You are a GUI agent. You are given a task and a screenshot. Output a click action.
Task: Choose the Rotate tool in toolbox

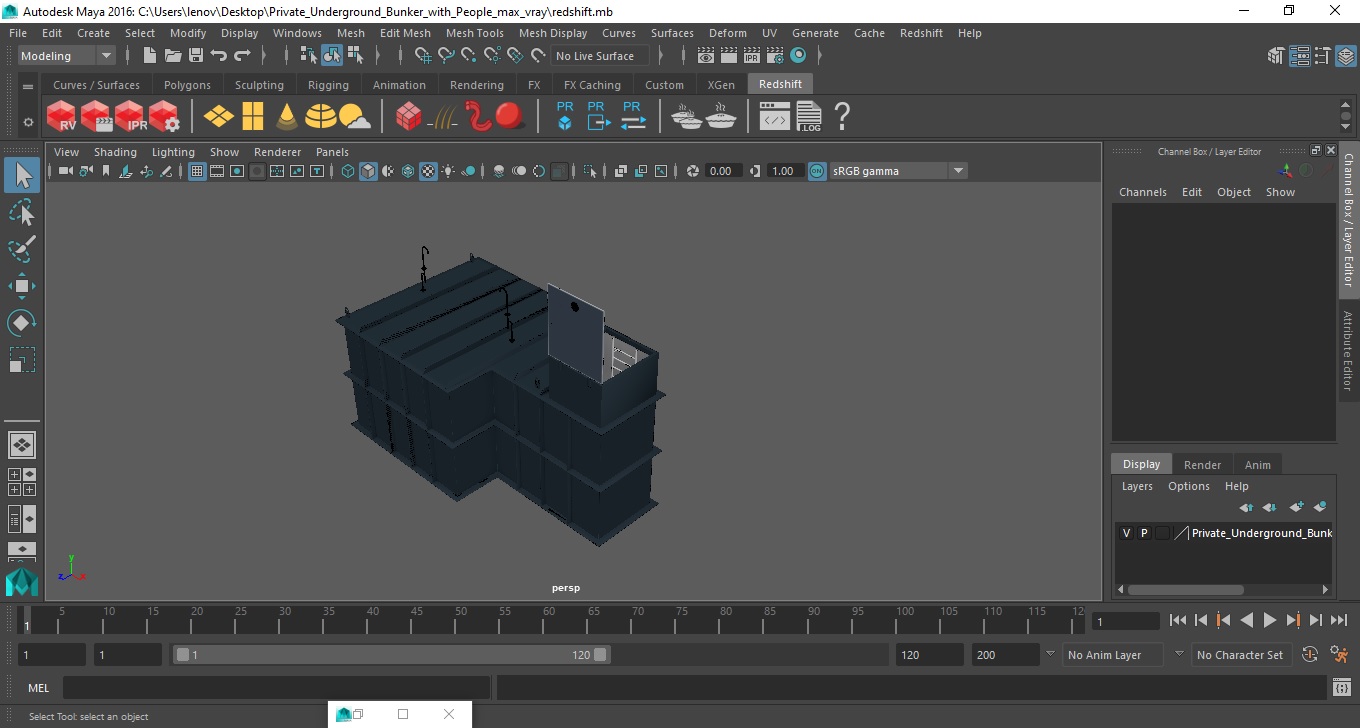click(x=22, y=322)
